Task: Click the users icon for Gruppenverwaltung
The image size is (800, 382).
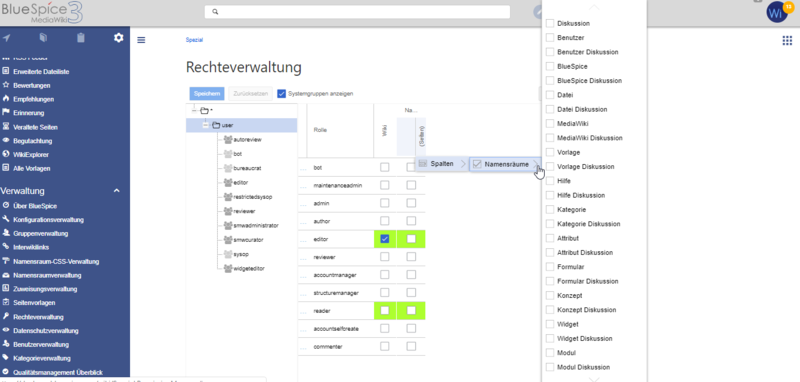Action: 6,233
